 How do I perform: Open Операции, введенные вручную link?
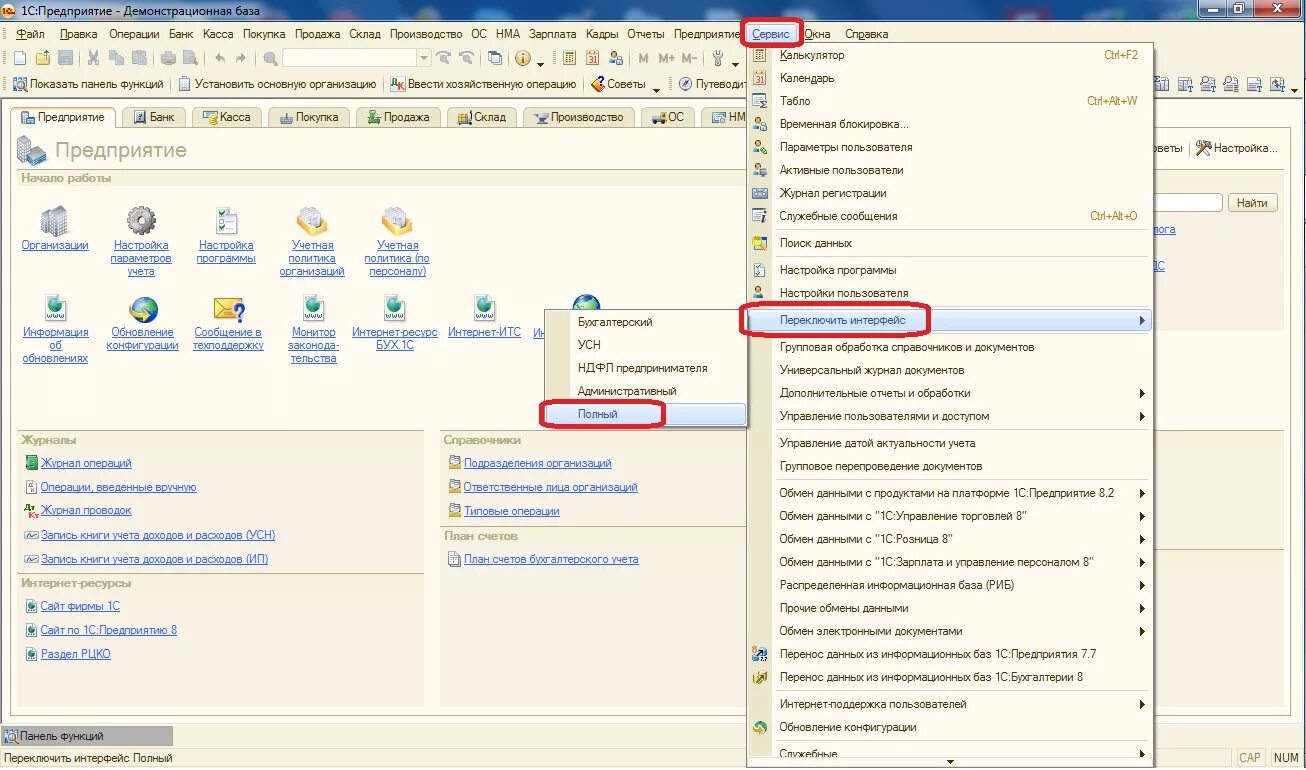(x=118, y=487)
